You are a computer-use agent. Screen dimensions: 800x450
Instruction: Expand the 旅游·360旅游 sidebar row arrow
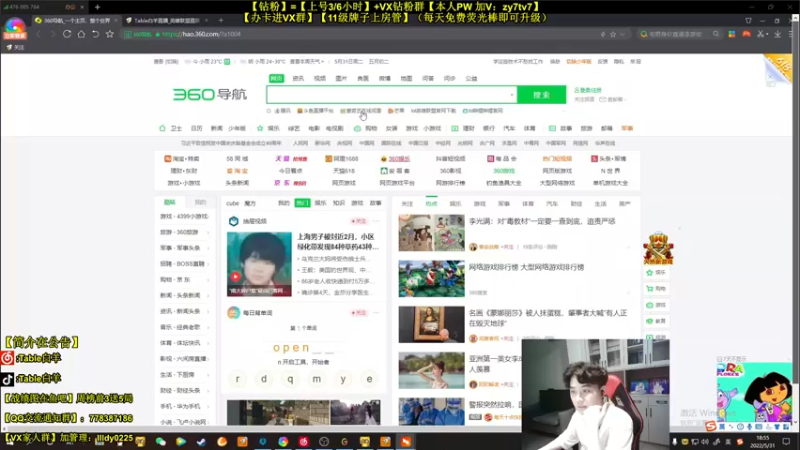click(x=208, y=233)
